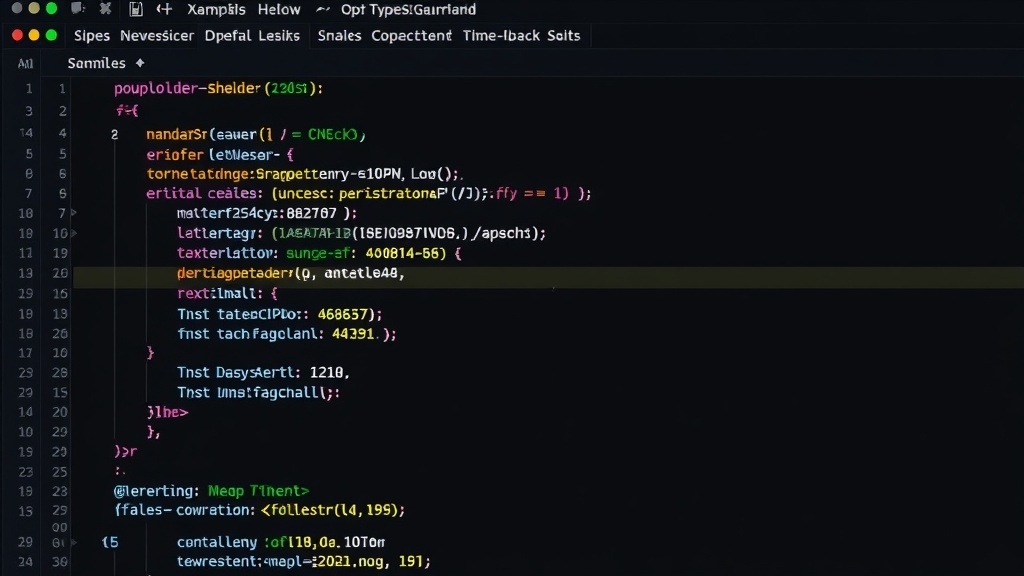Image resolution: width=1024 pixels, height=576 pixels.
Task: Click the value 44391 in tachfagolanl line
Action: [353, 334]
